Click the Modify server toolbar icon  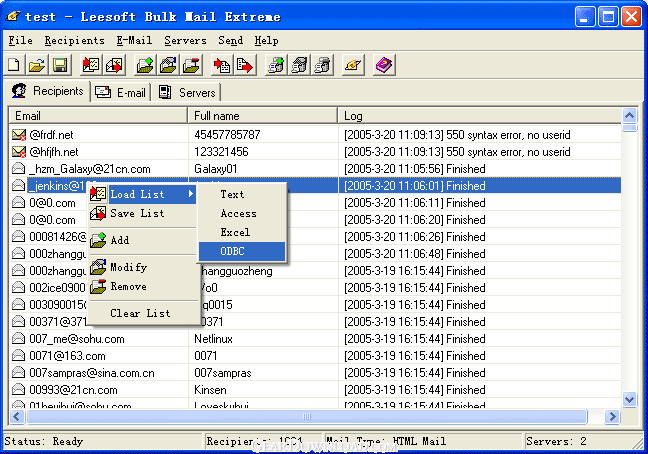pos(300,65)
